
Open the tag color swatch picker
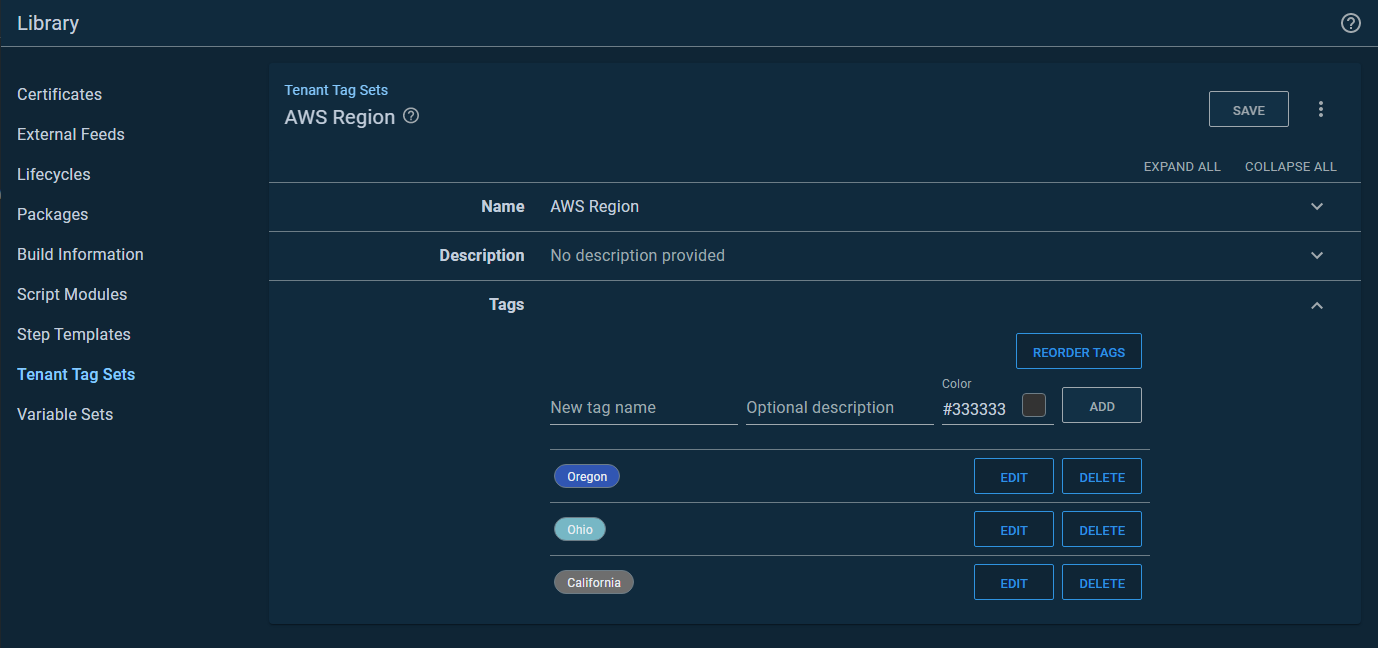coord(1034,405)
